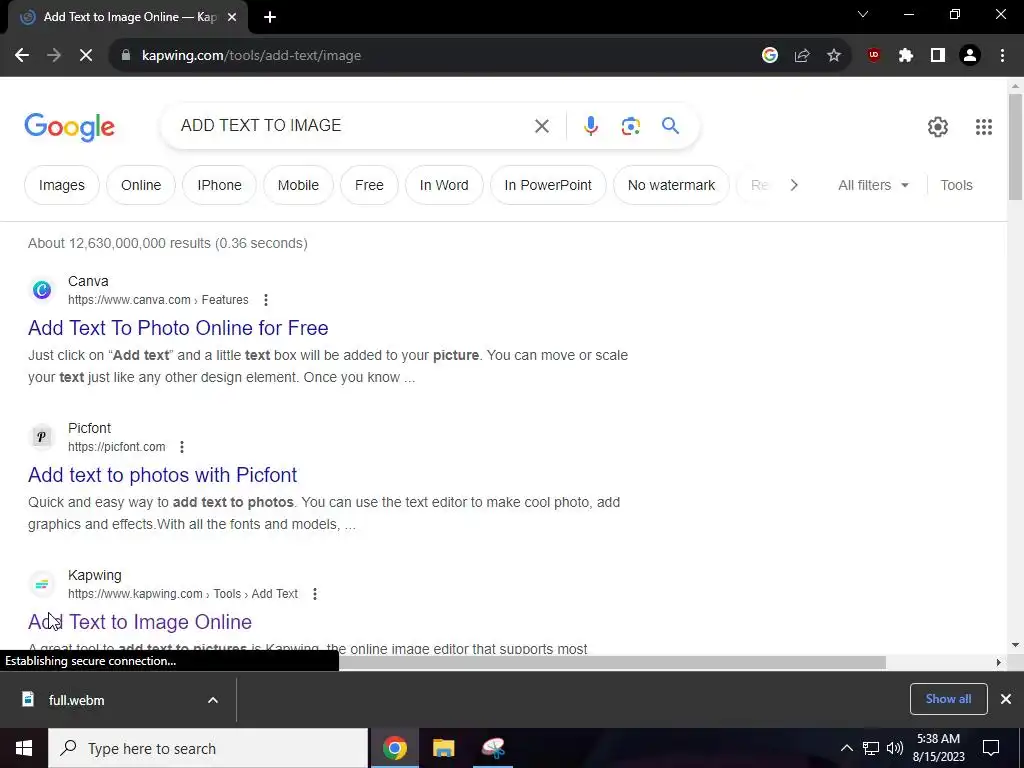Show hidden system tray icons

[846, 748]
